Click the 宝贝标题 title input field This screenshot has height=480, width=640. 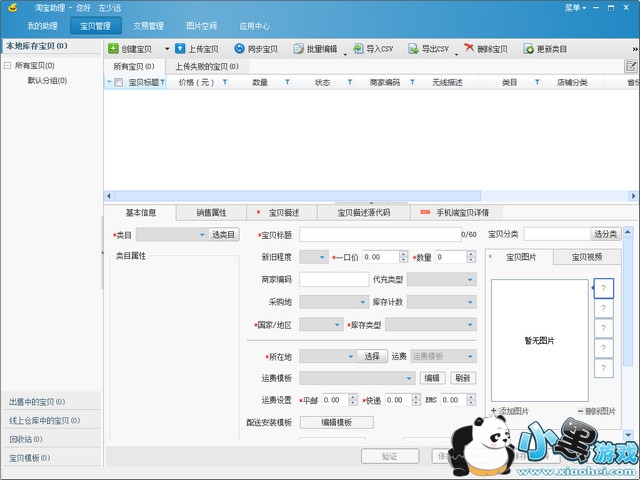(378, 234)
